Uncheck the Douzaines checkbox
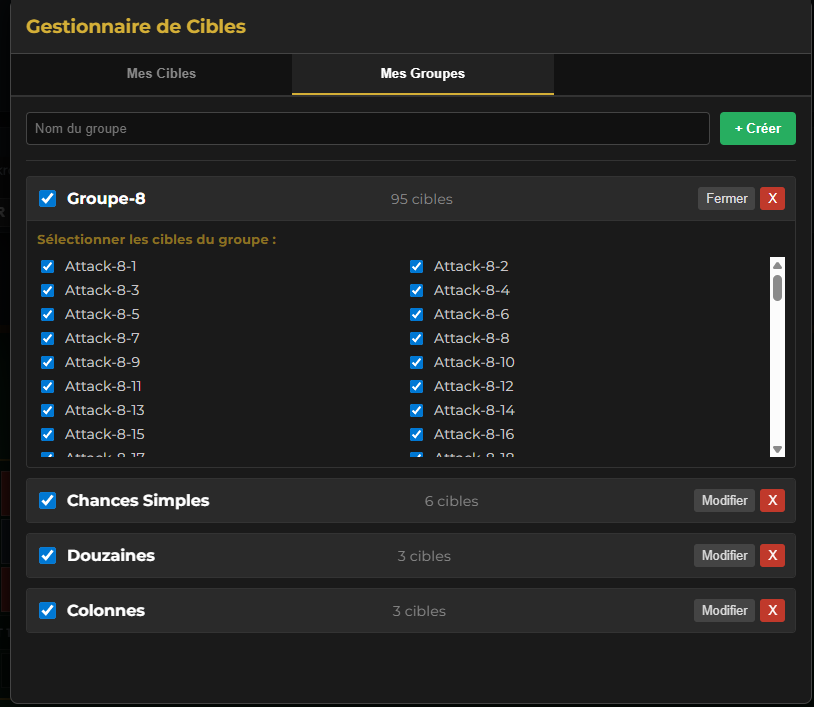This screenshot has height=707, width=814. (47, 555)
